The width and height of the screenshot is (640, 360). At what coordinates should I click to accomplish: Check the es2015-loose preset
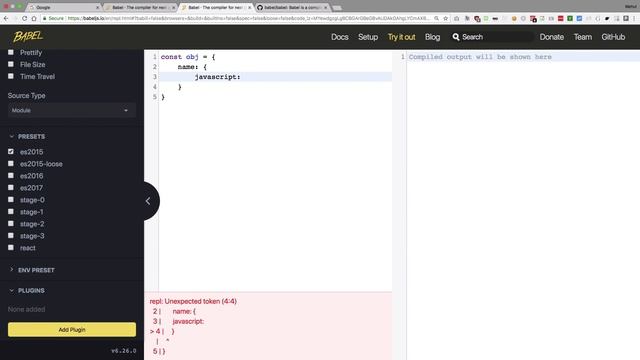[x=11, y=164]
